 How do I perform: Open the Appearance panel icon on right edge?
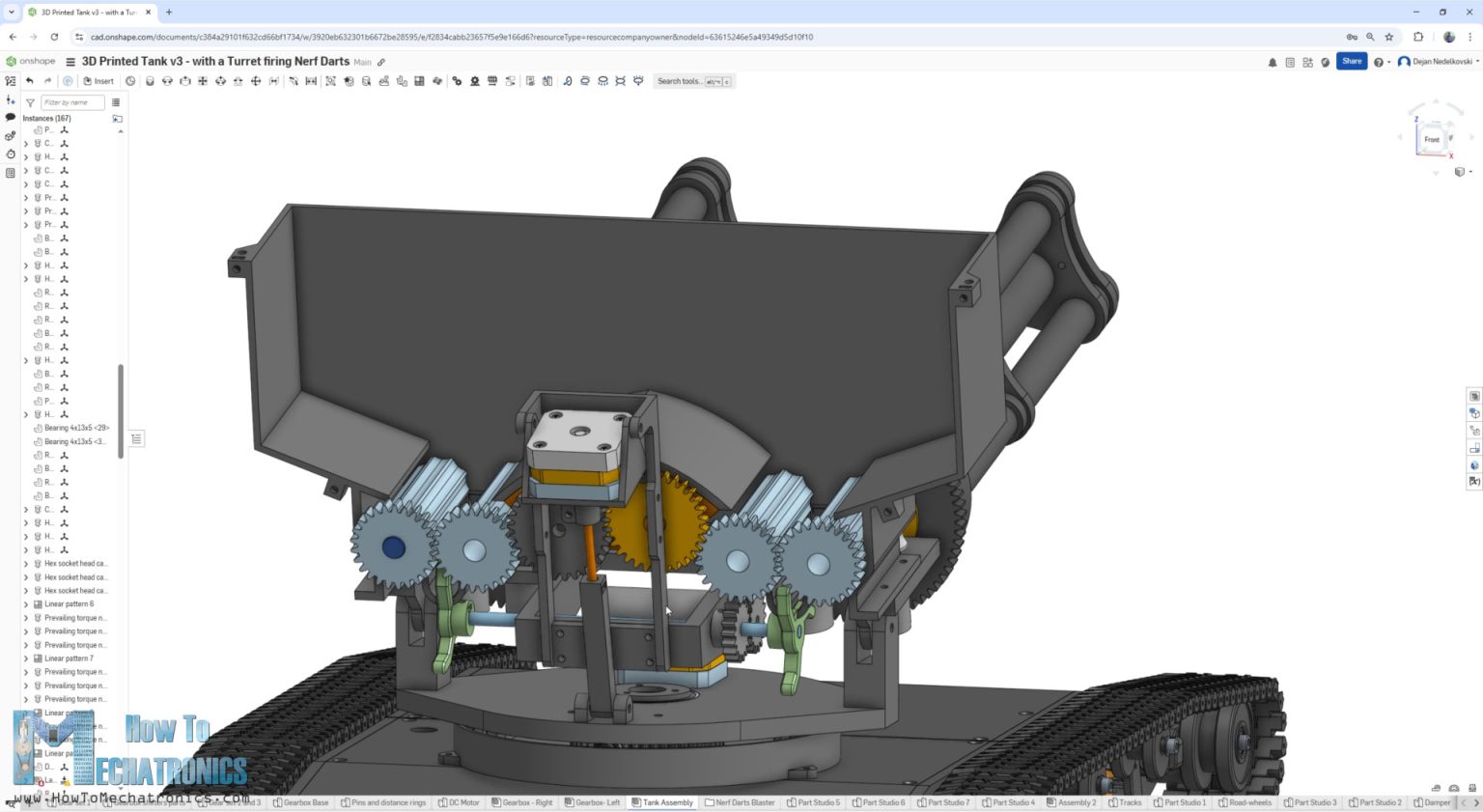click(x=1474, y=464)
